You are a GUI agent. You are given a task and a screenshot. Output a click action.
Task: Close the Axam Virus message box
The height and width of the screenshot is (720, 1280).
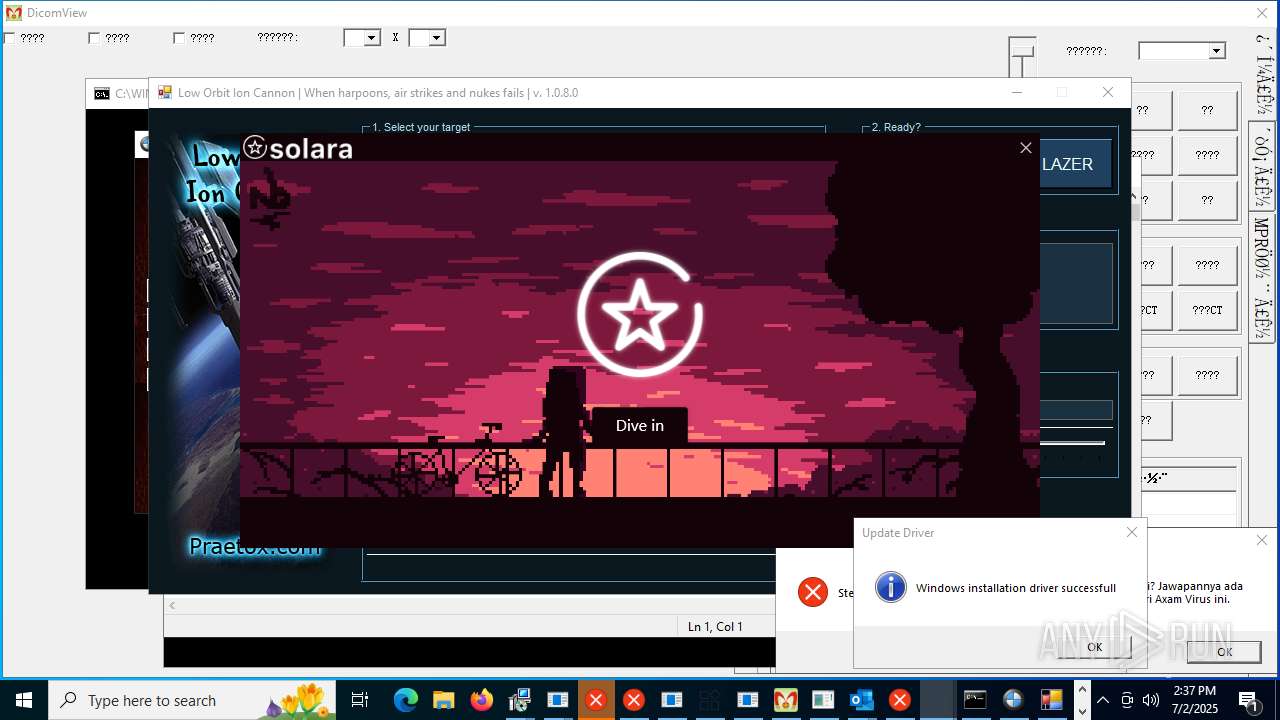pos(1262,540)
